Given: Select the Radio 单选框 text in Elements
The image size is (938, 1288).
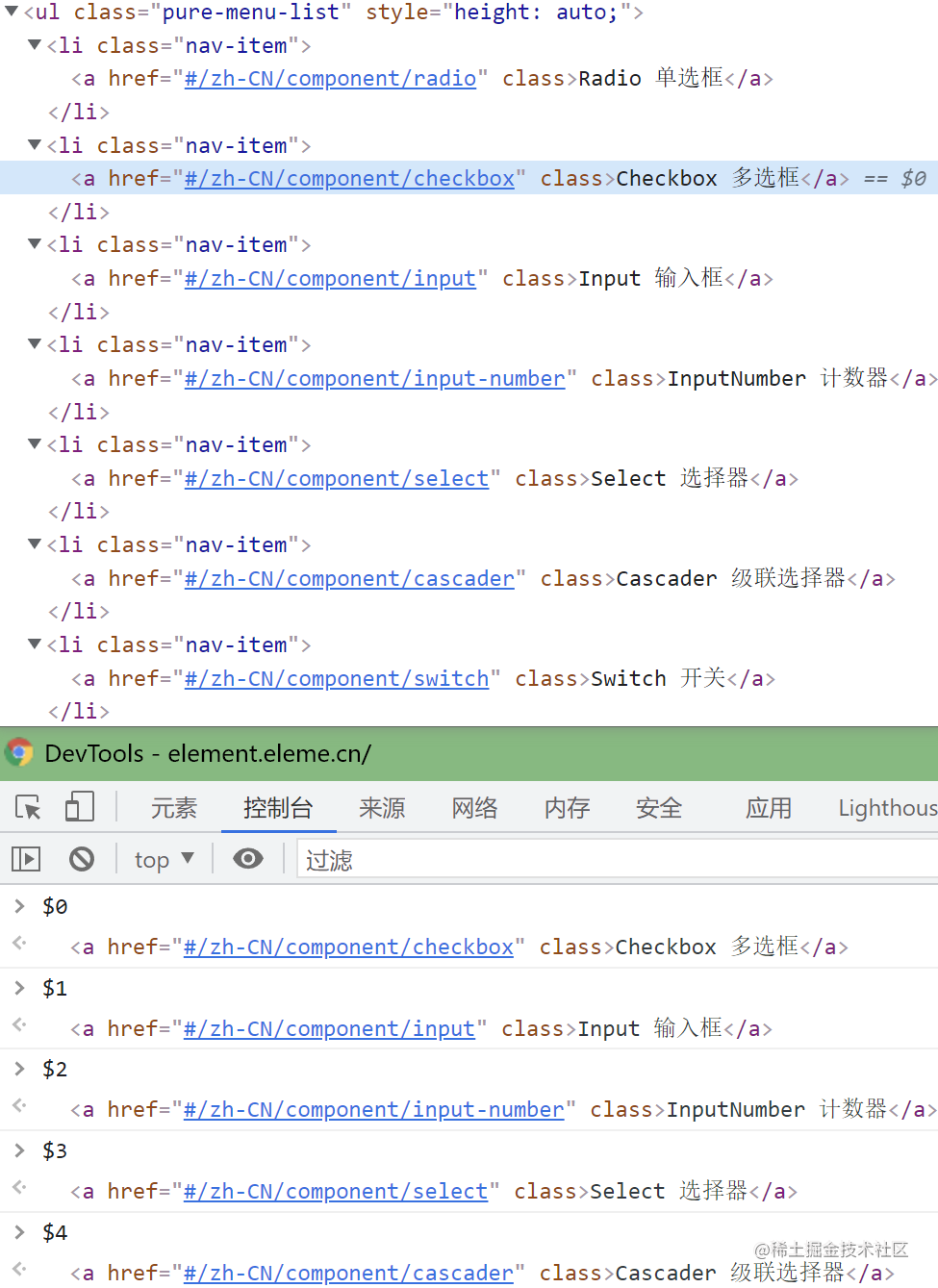Looking at the screenshot, I should pos(650,79).
